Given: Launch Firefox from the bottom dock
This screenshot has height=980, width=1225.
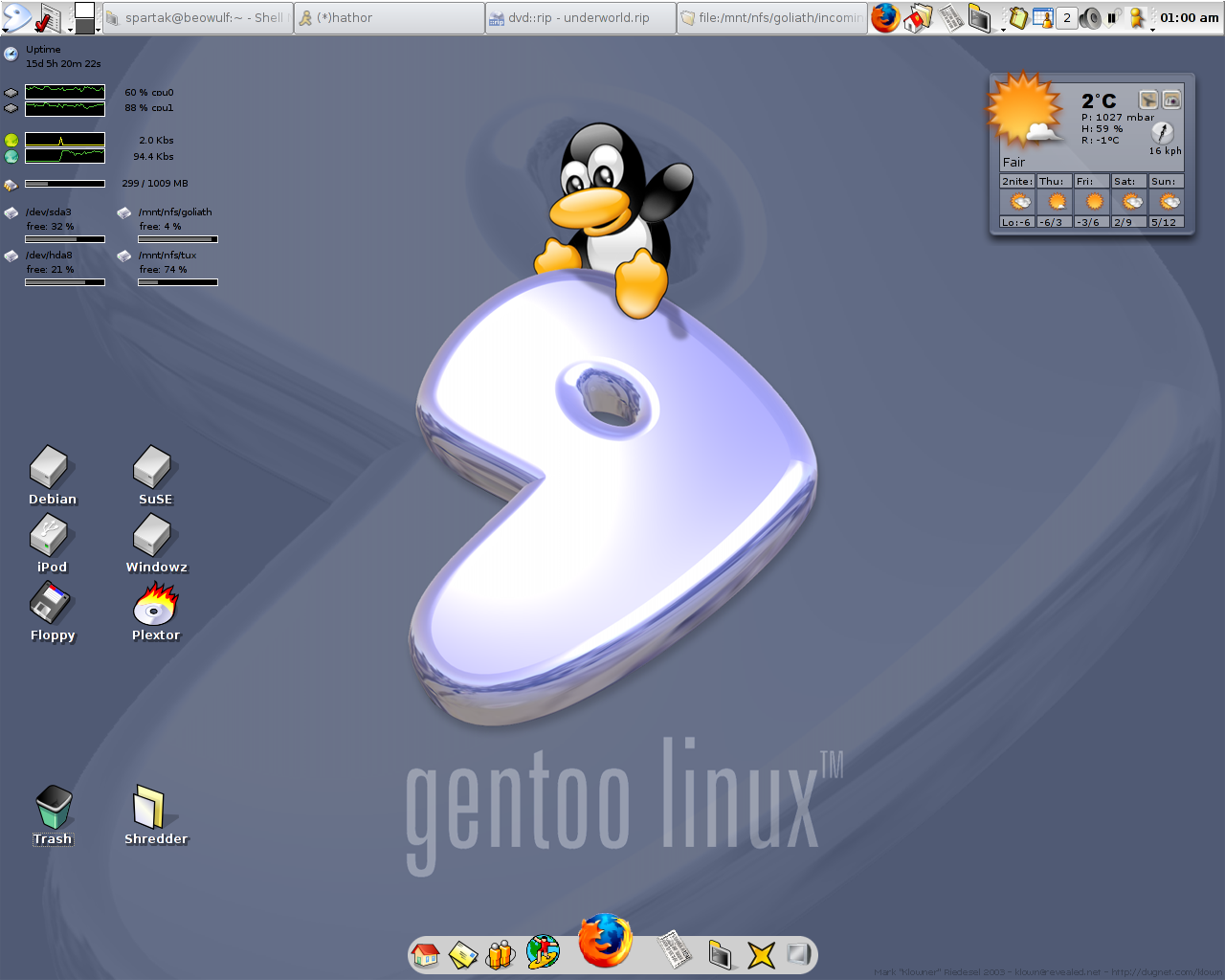Looking at the screenshot, I should [605, 941].
